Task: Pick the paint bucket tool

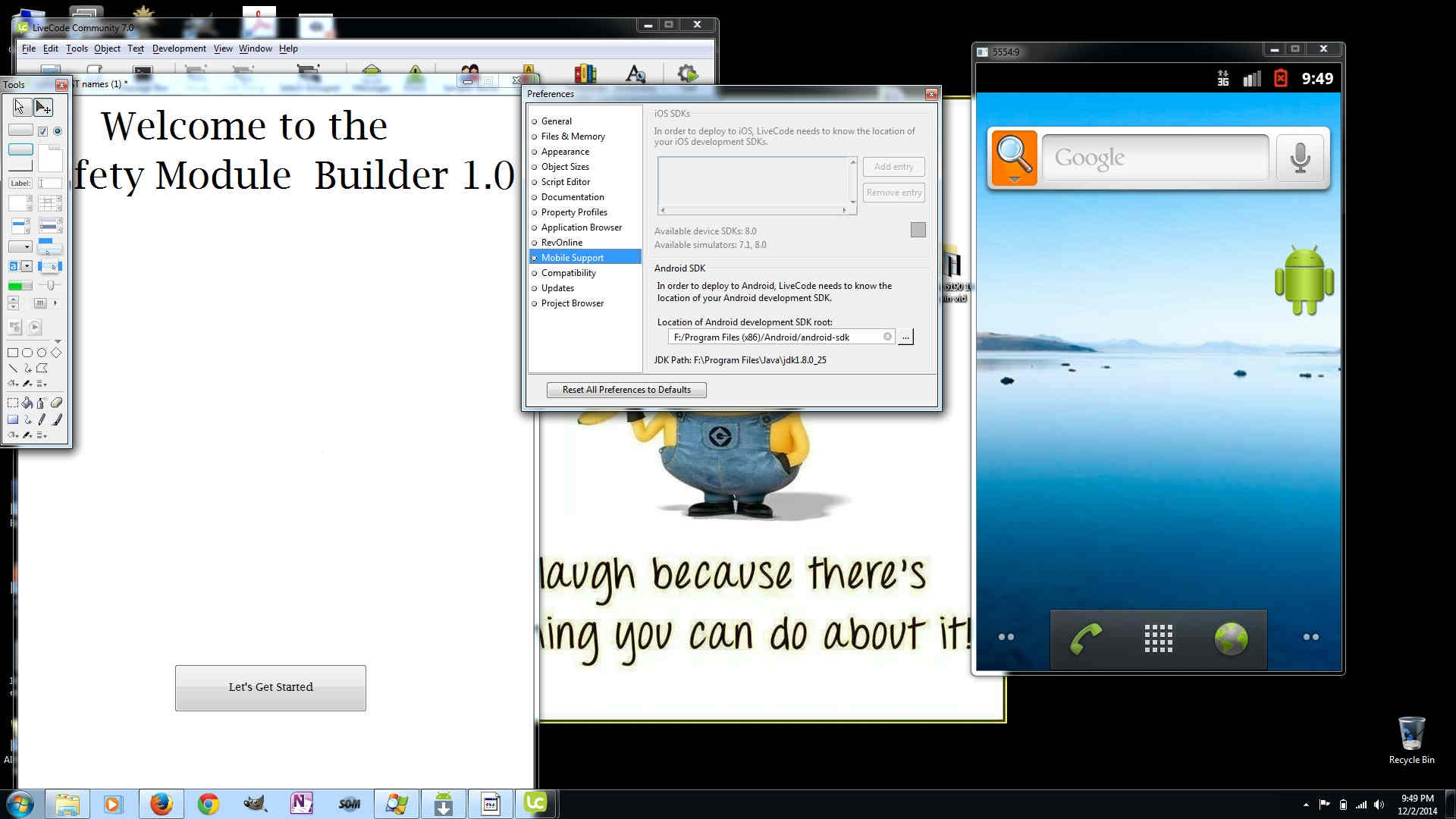Action: [x=27, y=403]
